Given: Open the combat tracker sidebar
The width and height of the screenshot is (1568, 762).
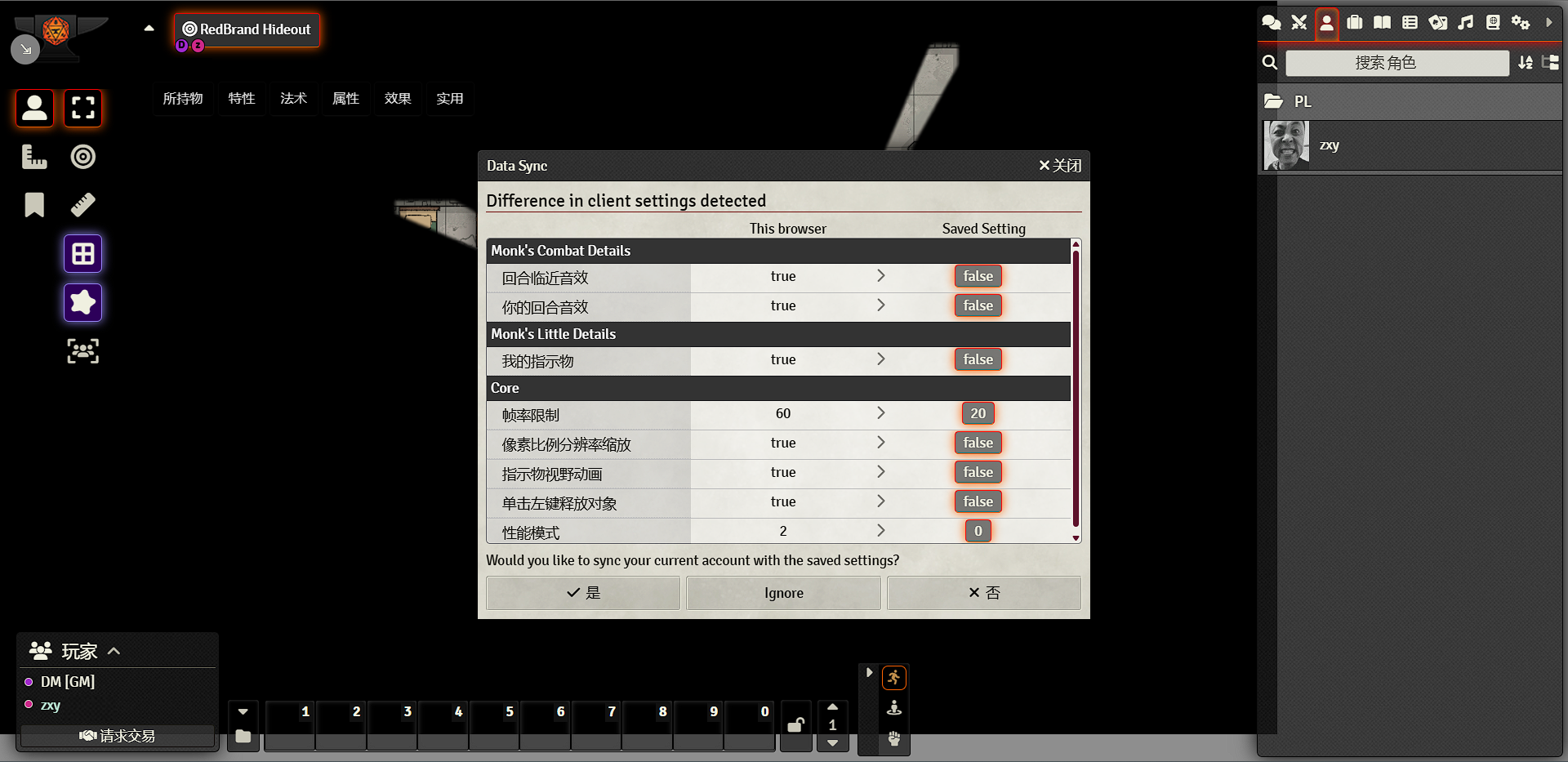Looking at the screenshot, I should (x=1298, y=23).
